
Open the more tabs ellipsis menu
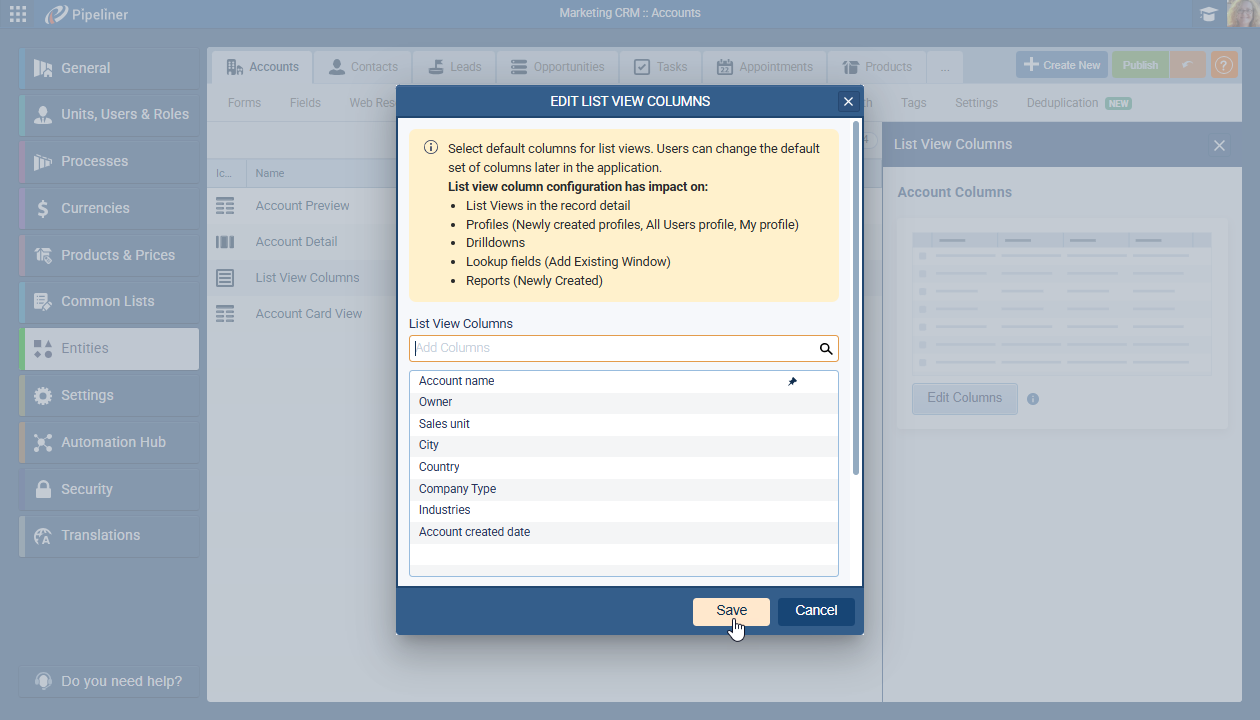pyautogui.click(x=945, y=67)
